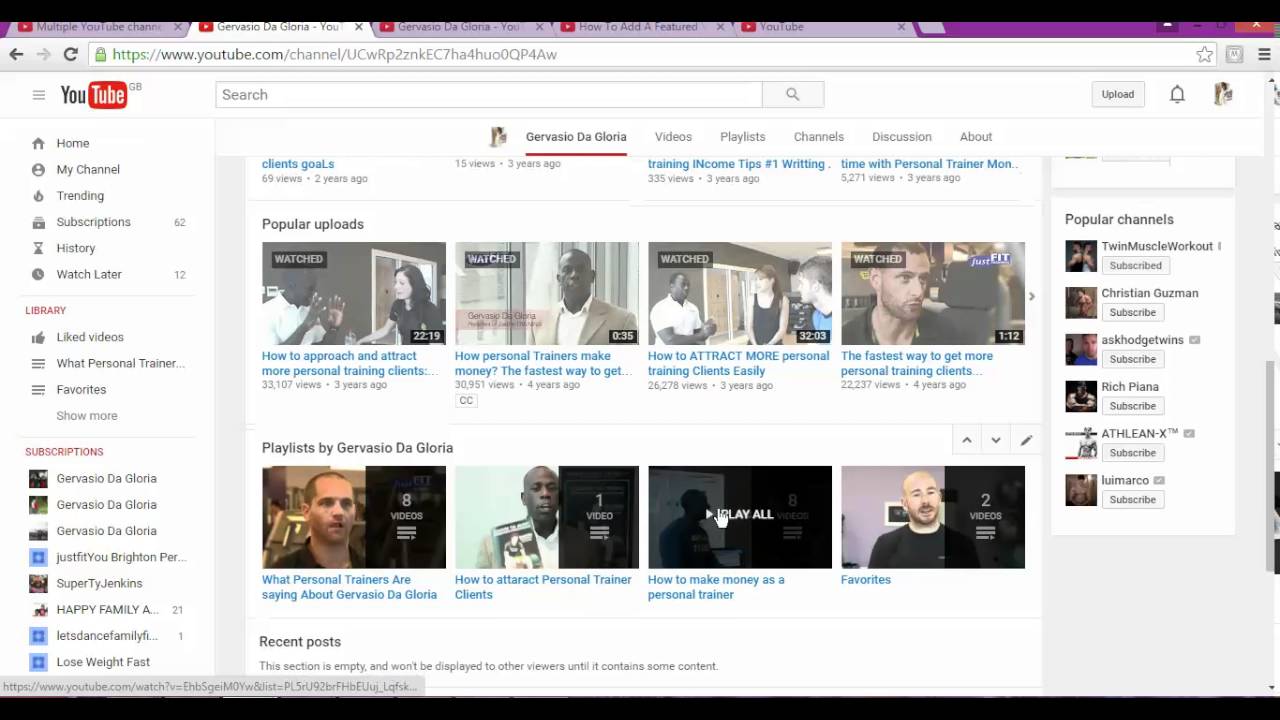
Task: Open 'What Personal Trainers Are saying' playlist link
Action: 349,587
